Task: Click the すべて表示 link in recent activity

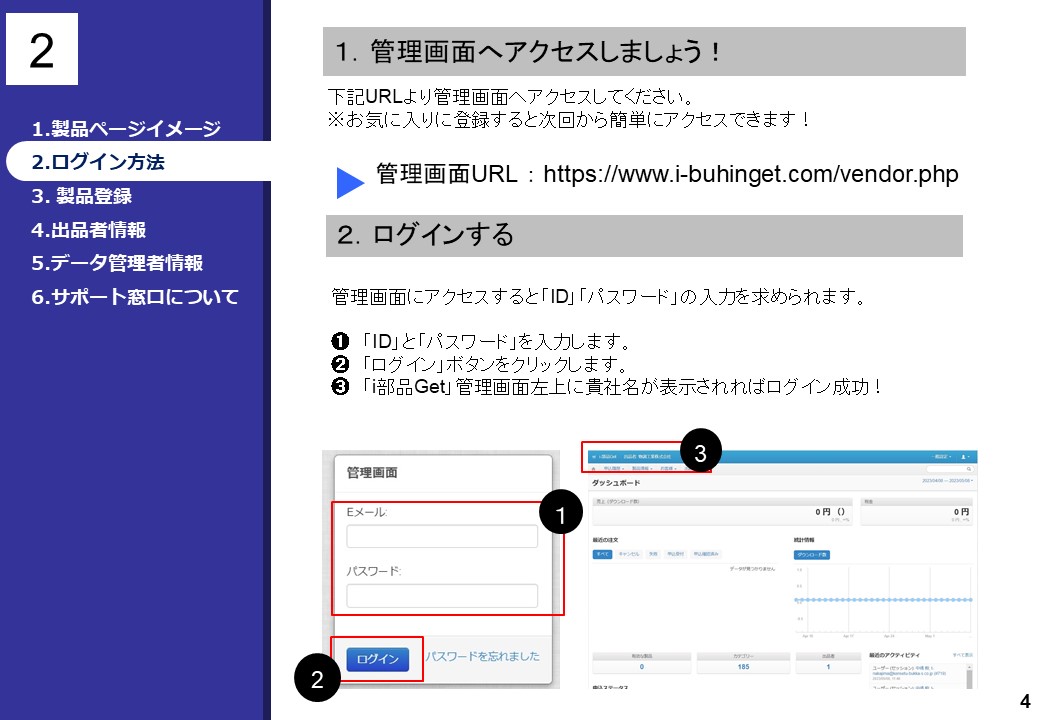Action: tap(963, 655)
